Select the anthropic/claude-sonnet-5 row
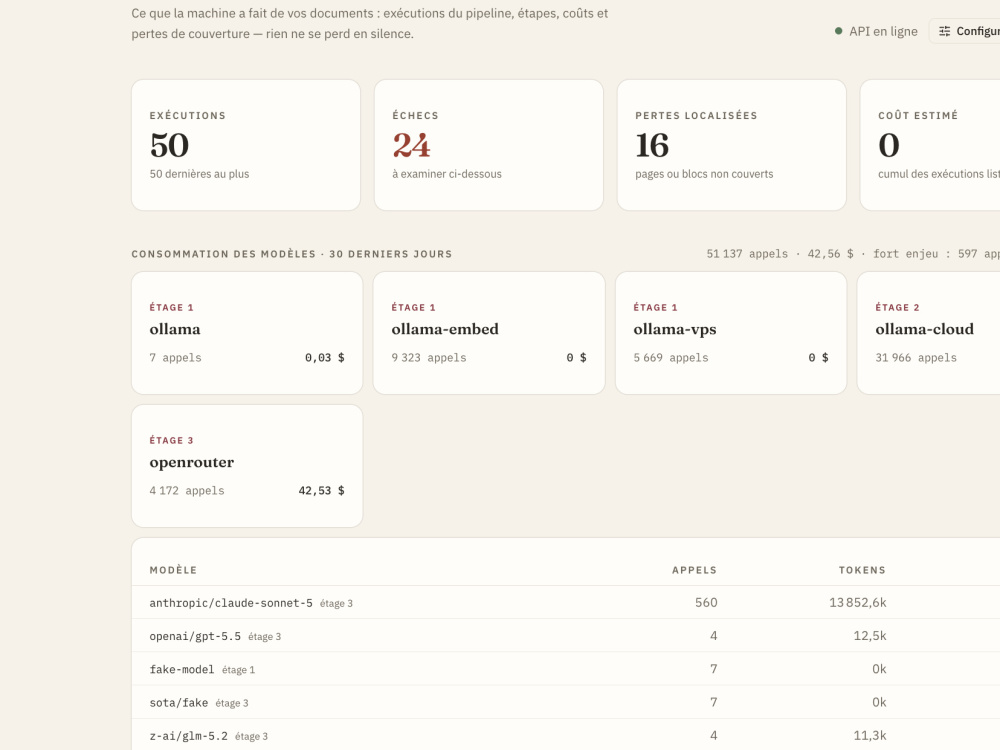 point(566,603)
